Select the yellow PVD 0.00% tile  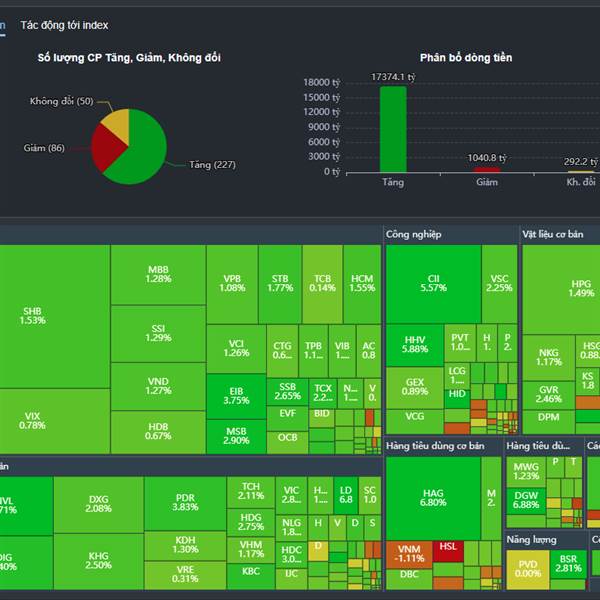pos(528,569)
